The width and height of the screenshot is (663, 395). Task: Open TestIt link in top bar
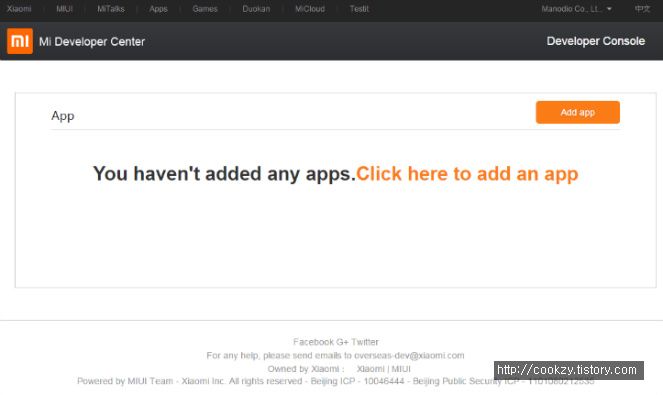359,8
